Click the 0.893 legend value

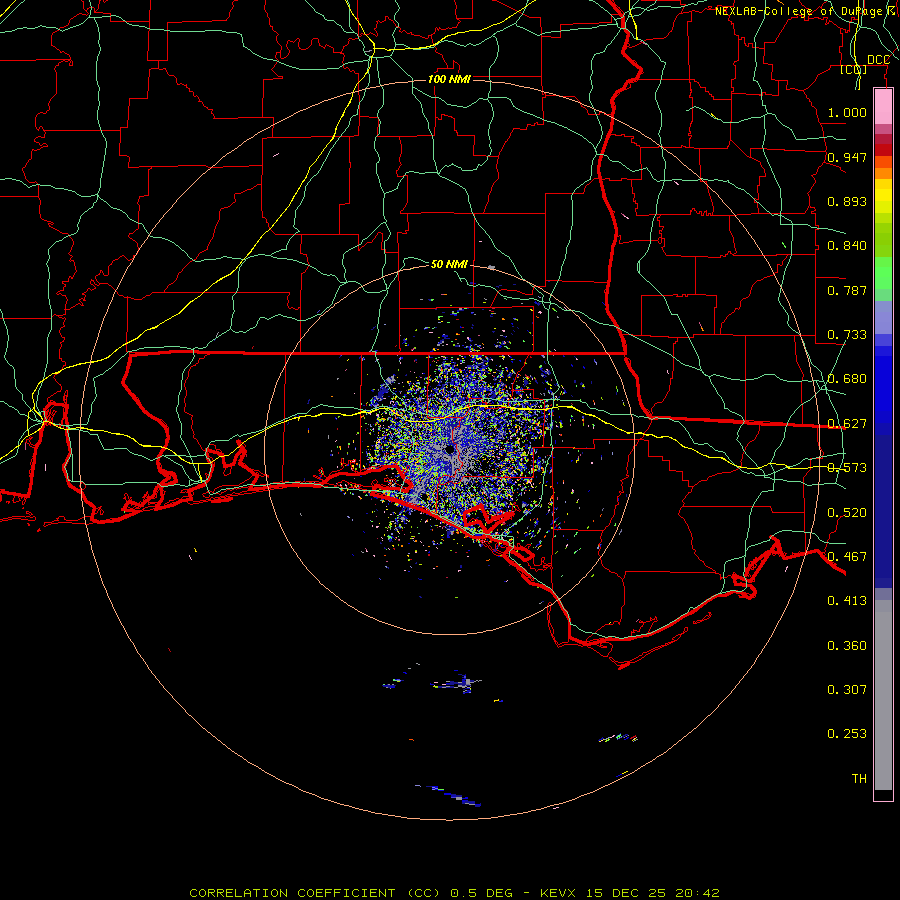[847, 201]
